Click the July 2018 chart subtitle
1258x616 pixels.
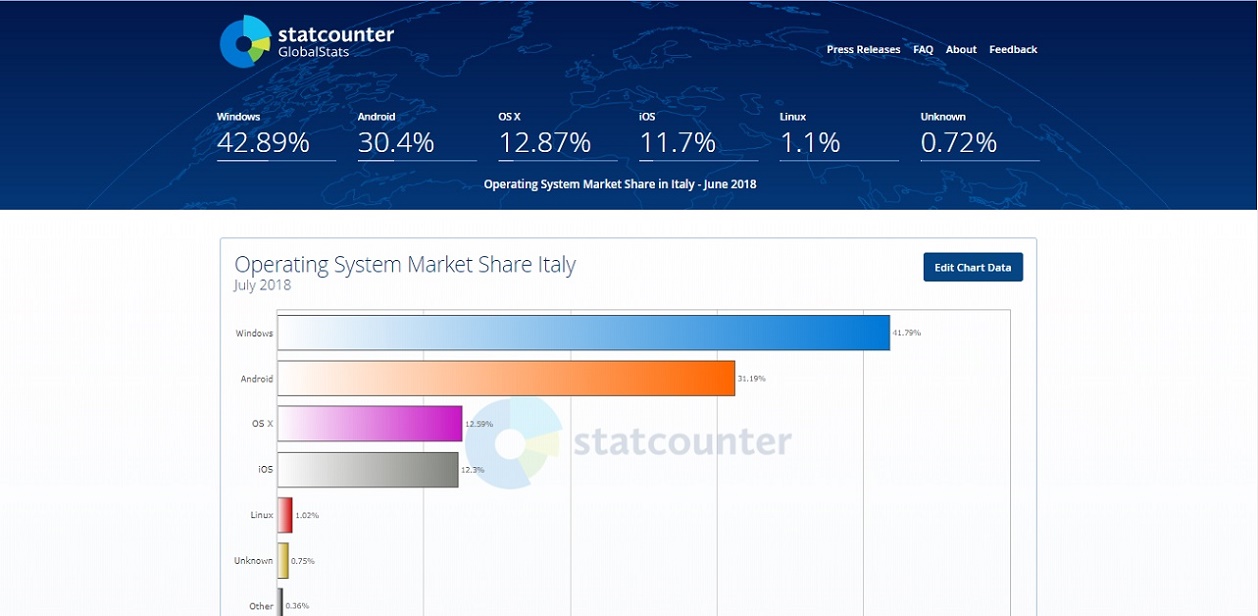[262, 285]
